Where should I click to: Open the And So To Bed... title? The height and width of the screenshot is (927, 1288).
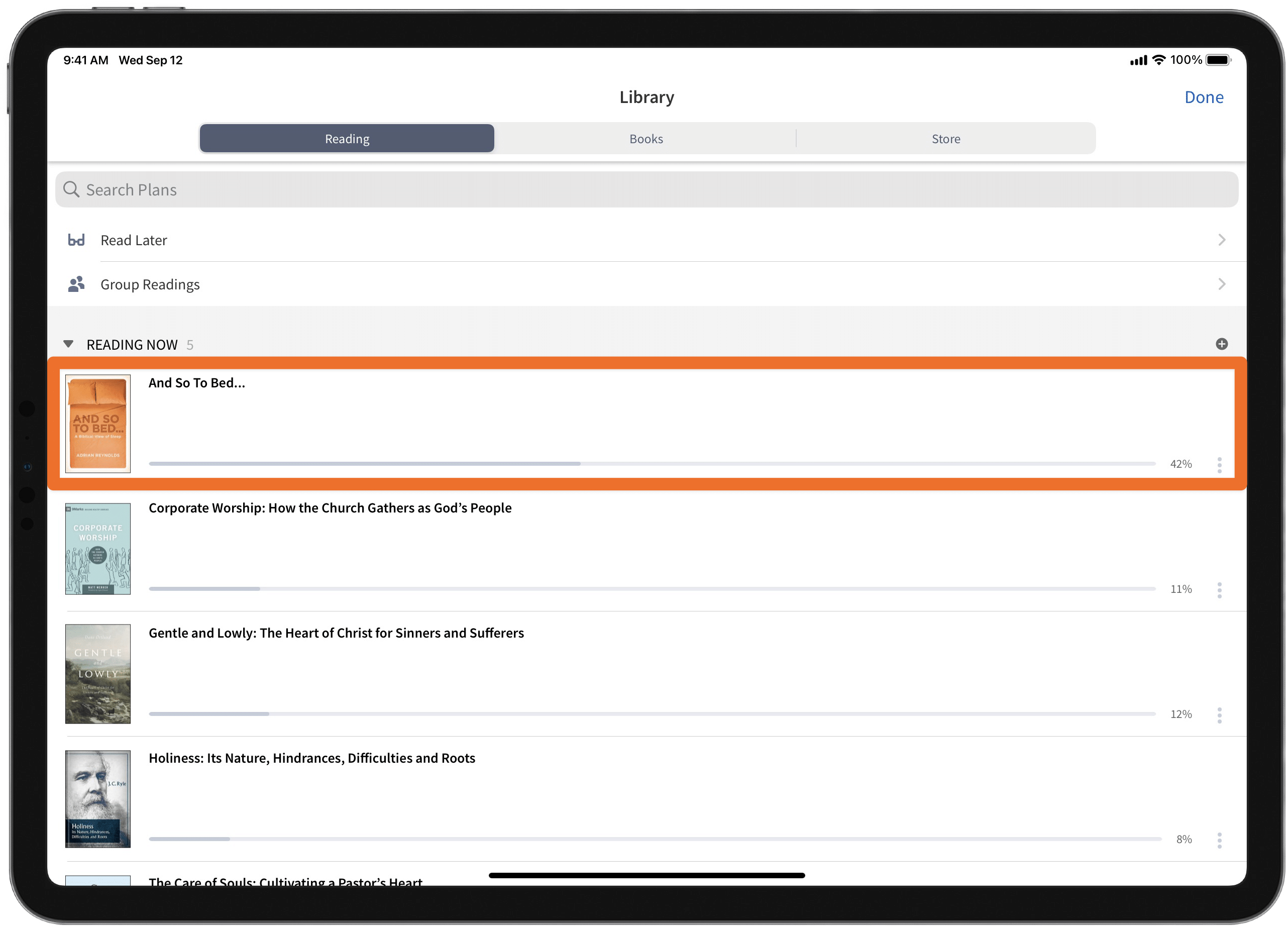(x=196, y=383)
